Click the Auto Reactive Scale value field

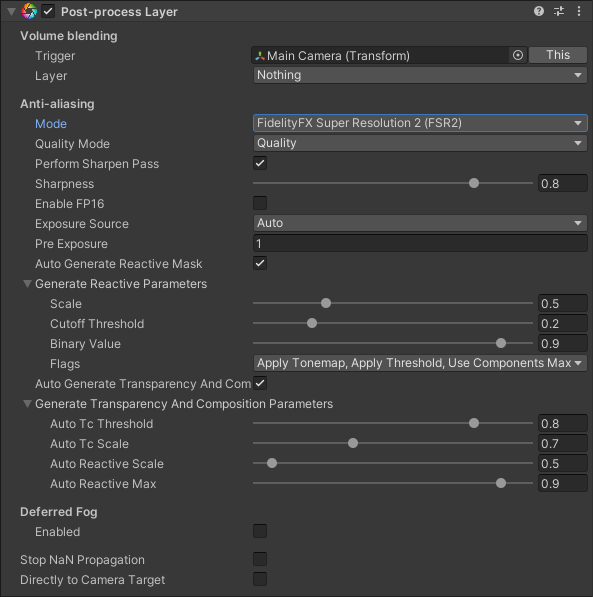tap(563, 463)
